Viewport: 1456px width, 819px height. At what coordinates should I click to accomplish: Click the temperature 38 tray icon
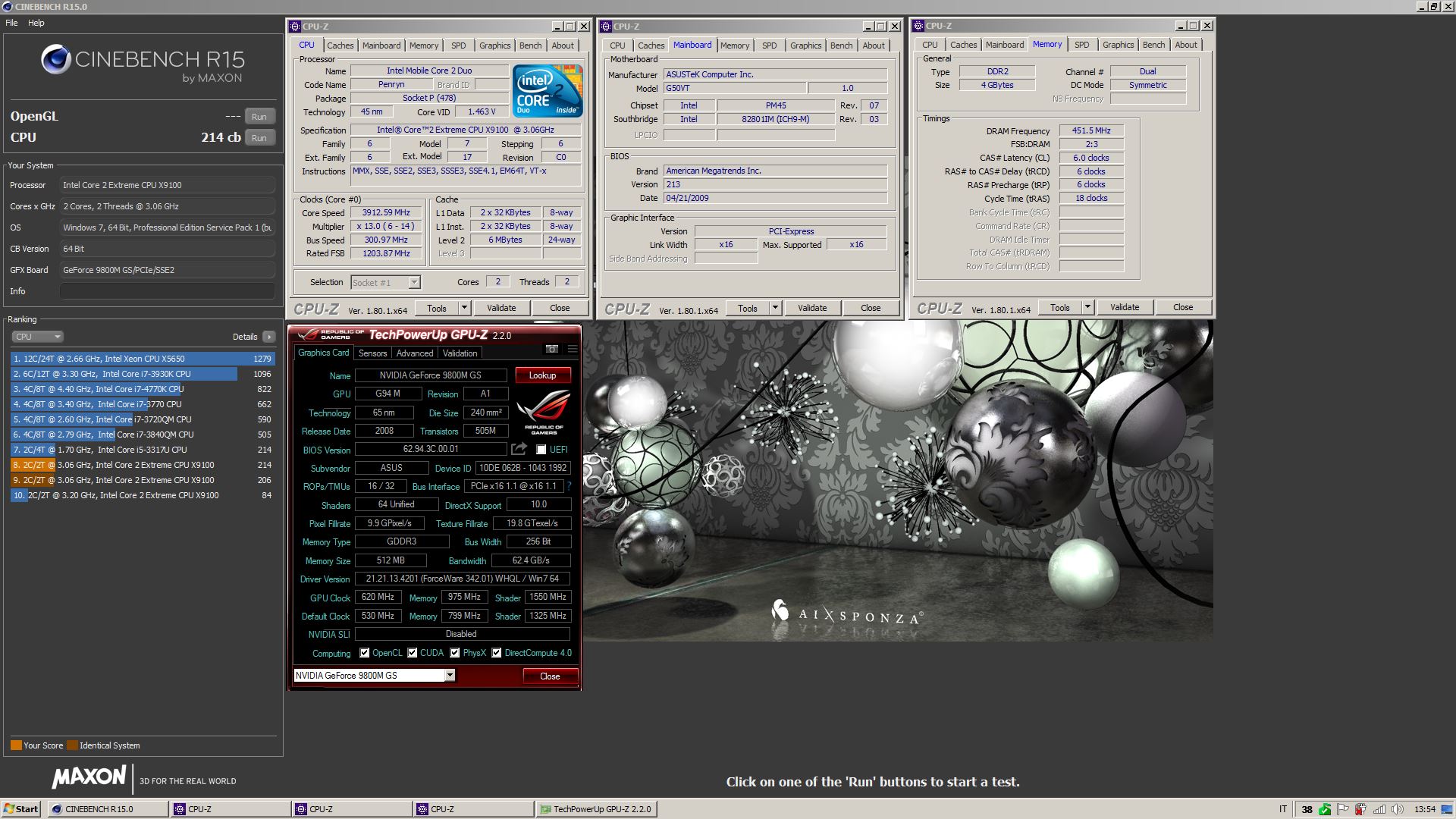1307,809
